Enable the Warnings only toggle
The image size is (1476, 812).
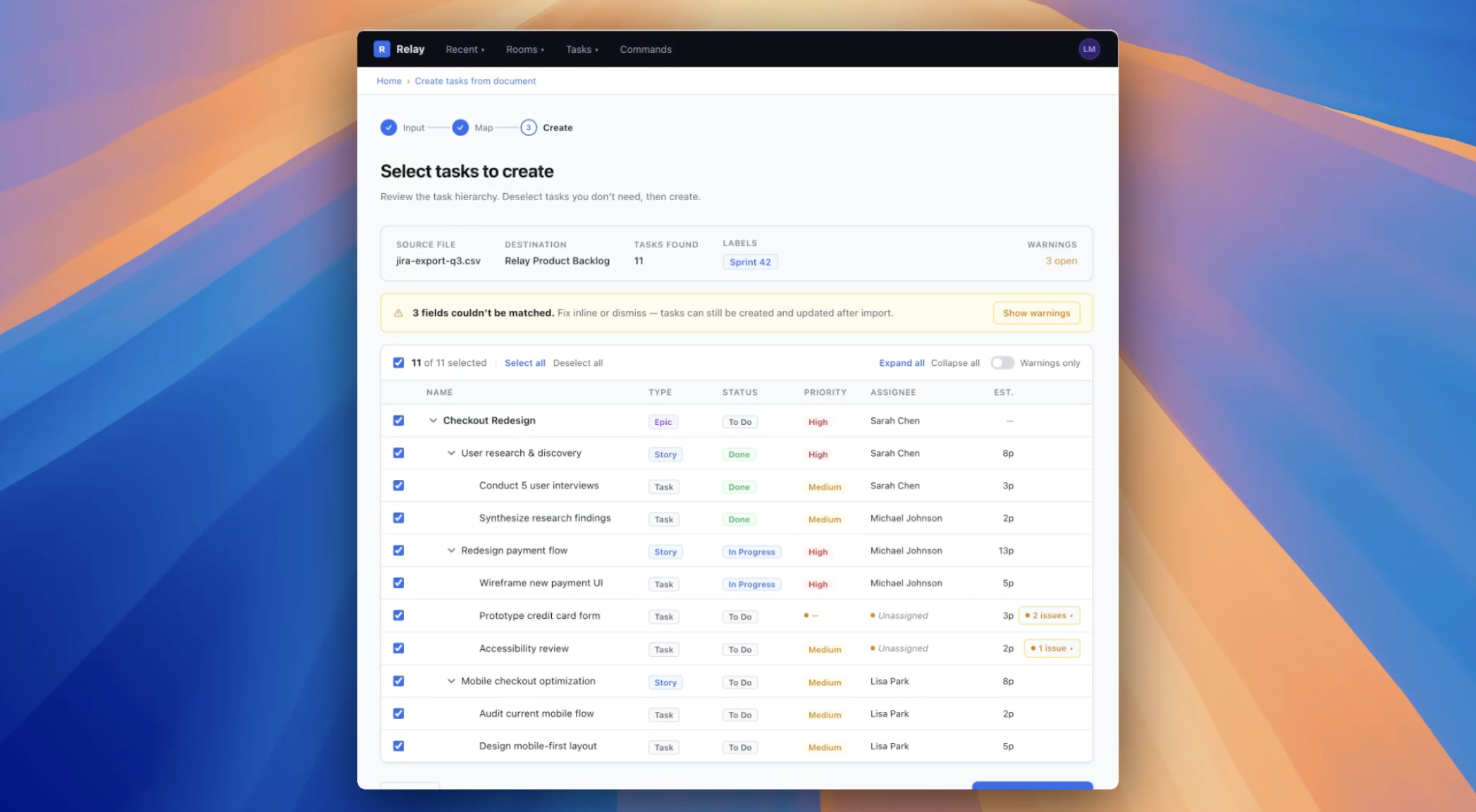point(1002,362)
